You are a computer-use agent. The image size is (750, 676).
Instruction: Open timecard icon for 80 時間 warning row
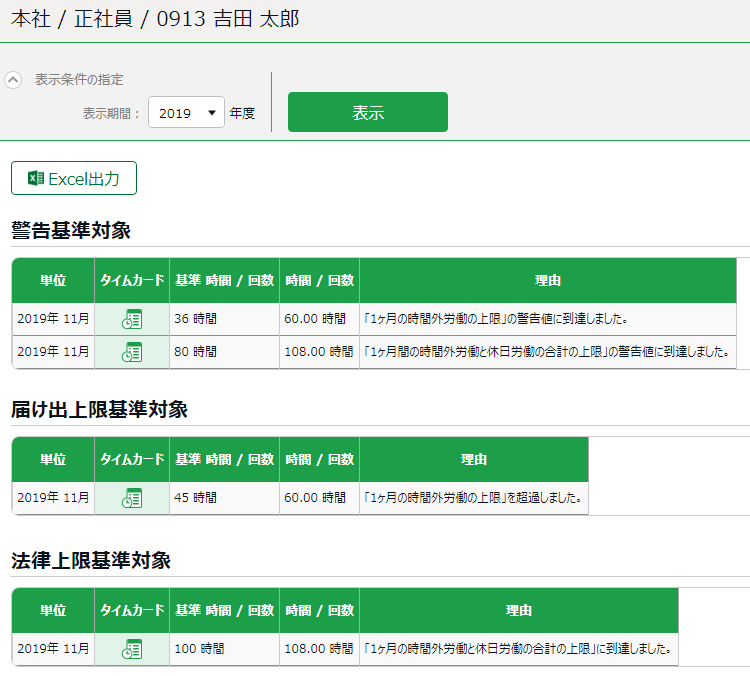click(132, 352)
